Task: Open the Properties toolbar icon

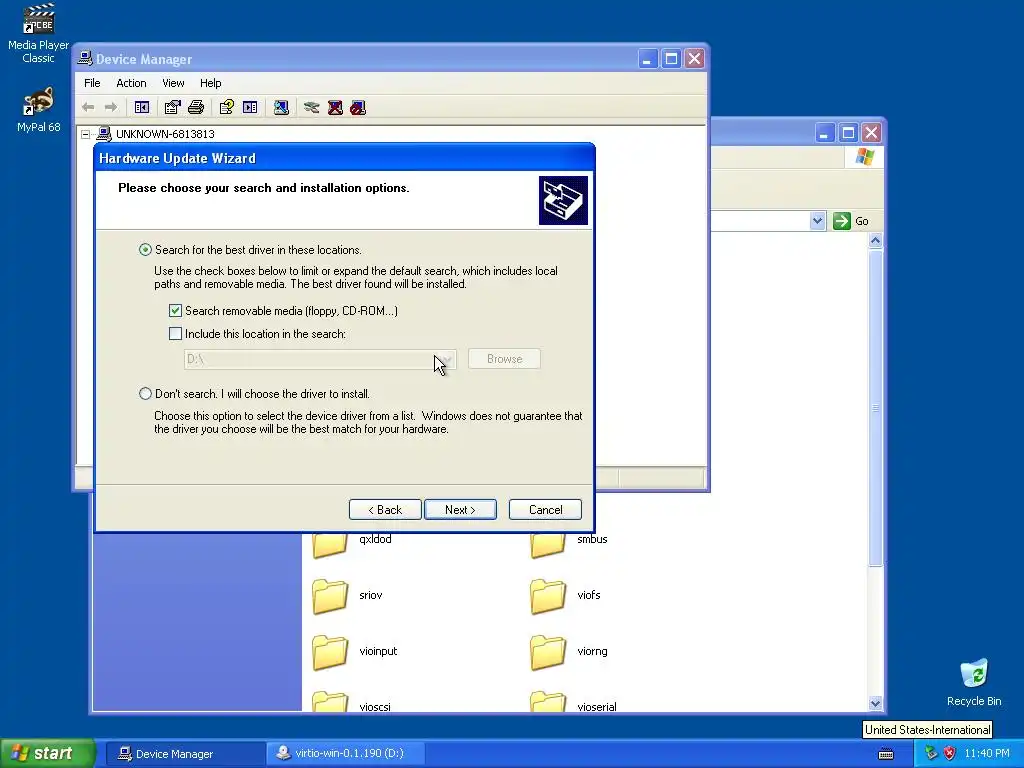Action: point(172,107)
